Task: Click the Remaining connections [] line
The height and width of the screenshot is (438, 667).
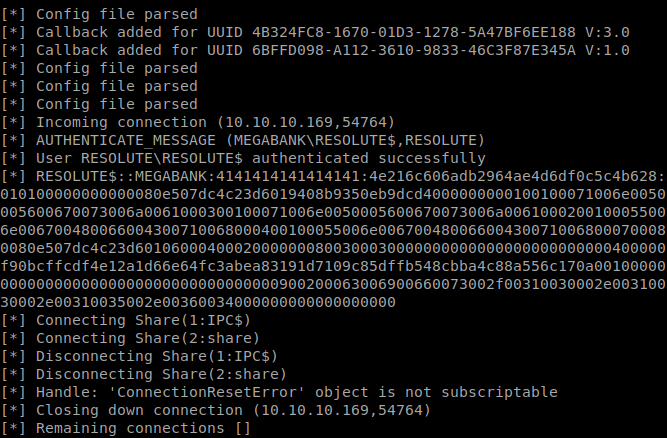Action: pyautogui.click(x=126, y=428)
